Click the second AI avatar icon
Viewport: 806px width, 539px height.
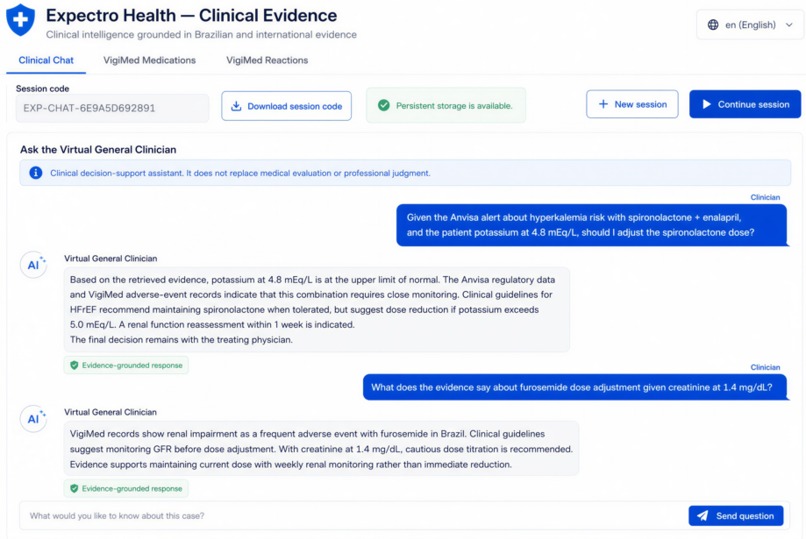(x=34, y=419)
